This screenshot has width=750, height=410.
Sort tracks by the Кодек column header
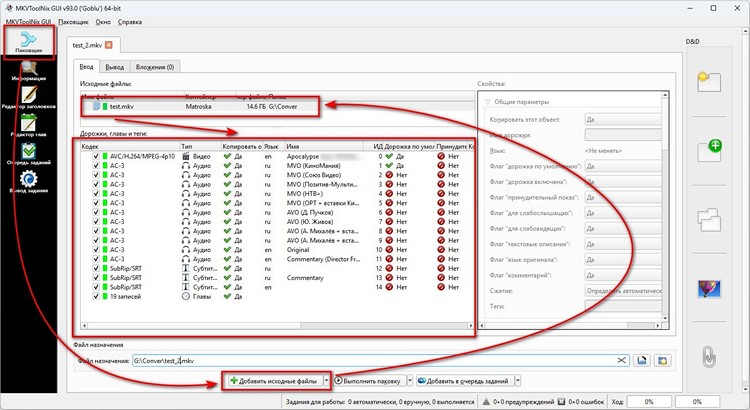click(129, 146)
